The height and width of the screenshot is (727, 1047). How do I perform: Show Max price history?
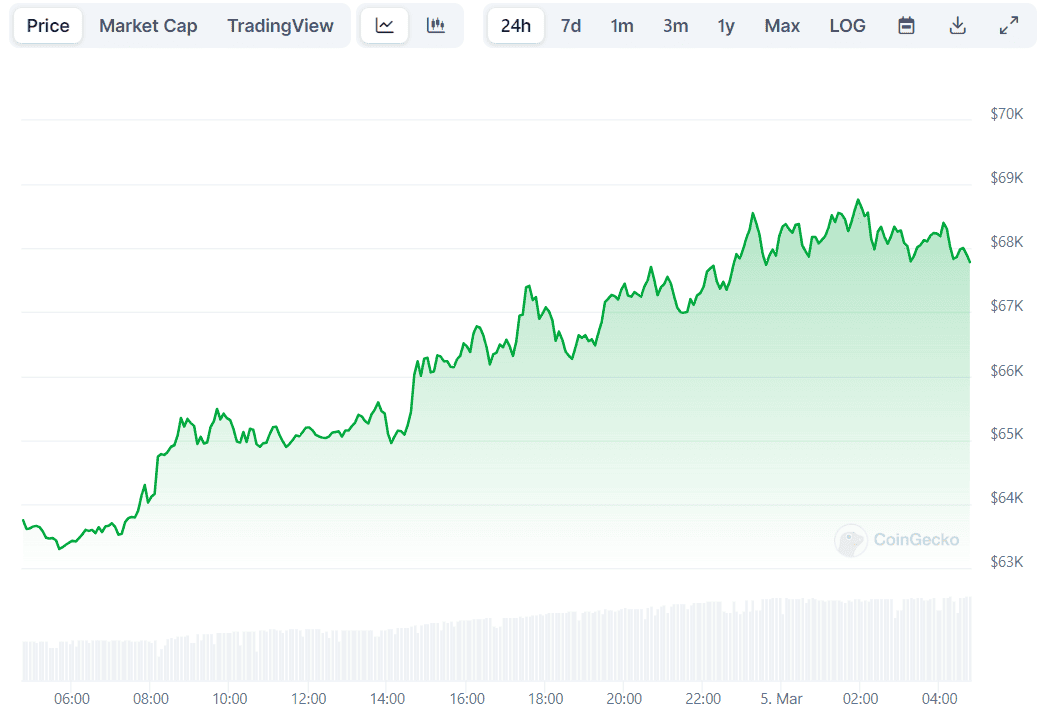point(782,26)
